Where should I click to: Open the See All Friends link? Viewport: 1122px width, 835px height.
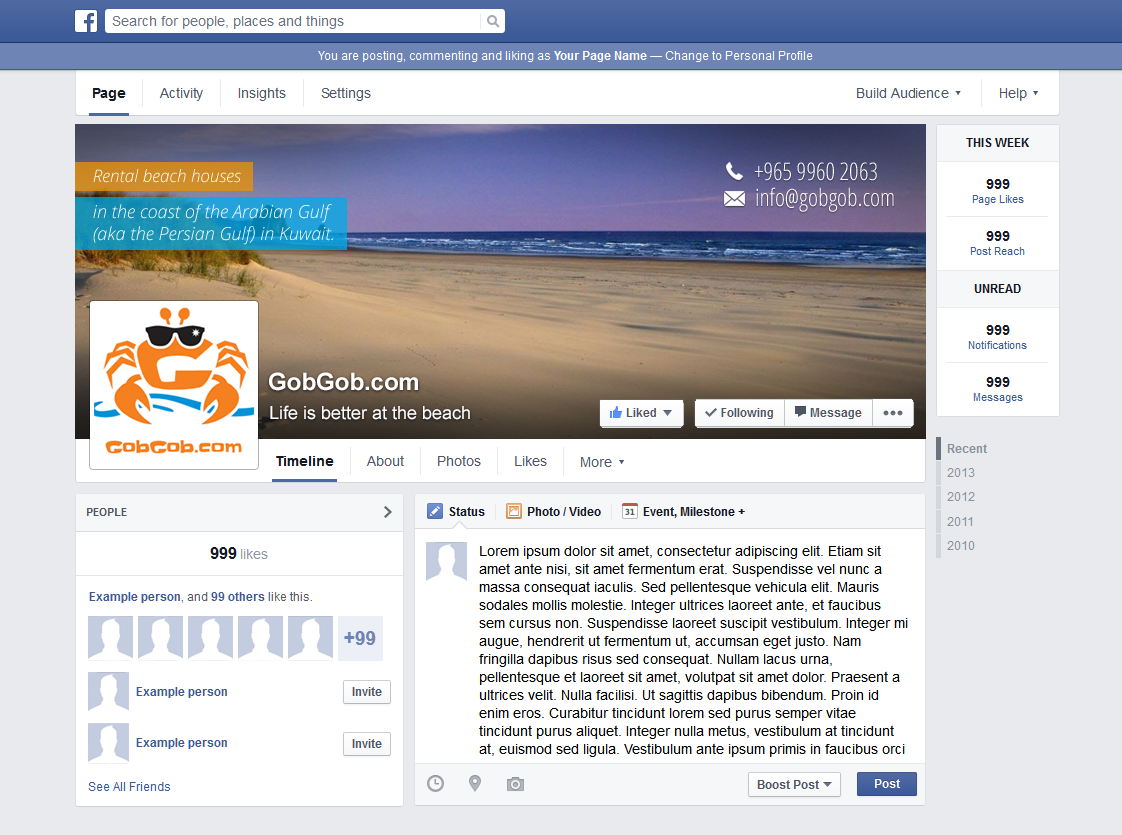[129, 786]
